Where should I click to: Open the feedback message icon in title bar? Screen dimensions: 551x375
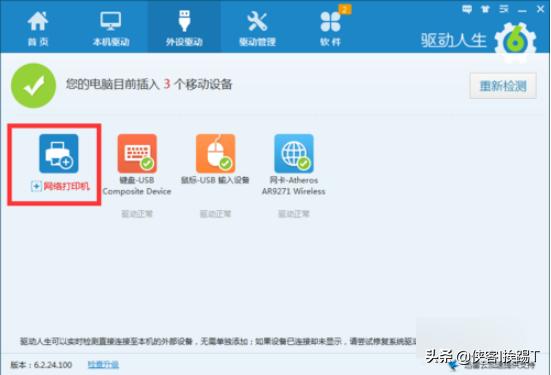pyautogui.click(x=467, y=9)
